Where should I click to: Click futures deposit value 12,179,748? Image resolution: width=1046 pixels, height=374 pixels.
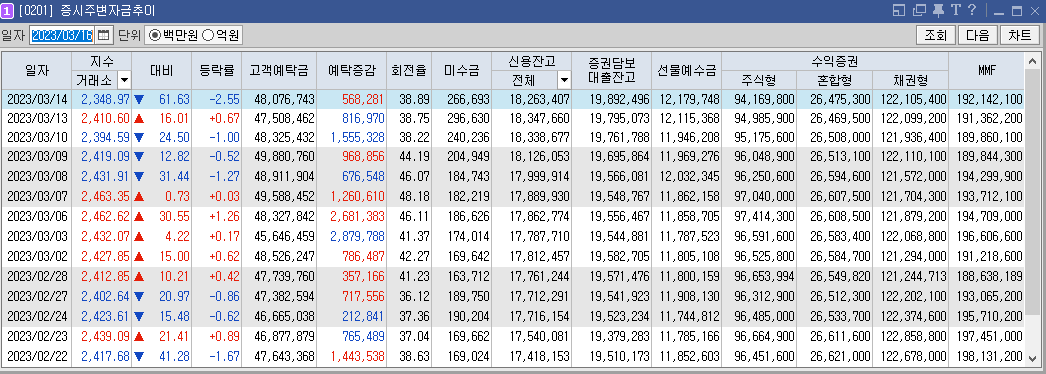click(x=690, y=100)
